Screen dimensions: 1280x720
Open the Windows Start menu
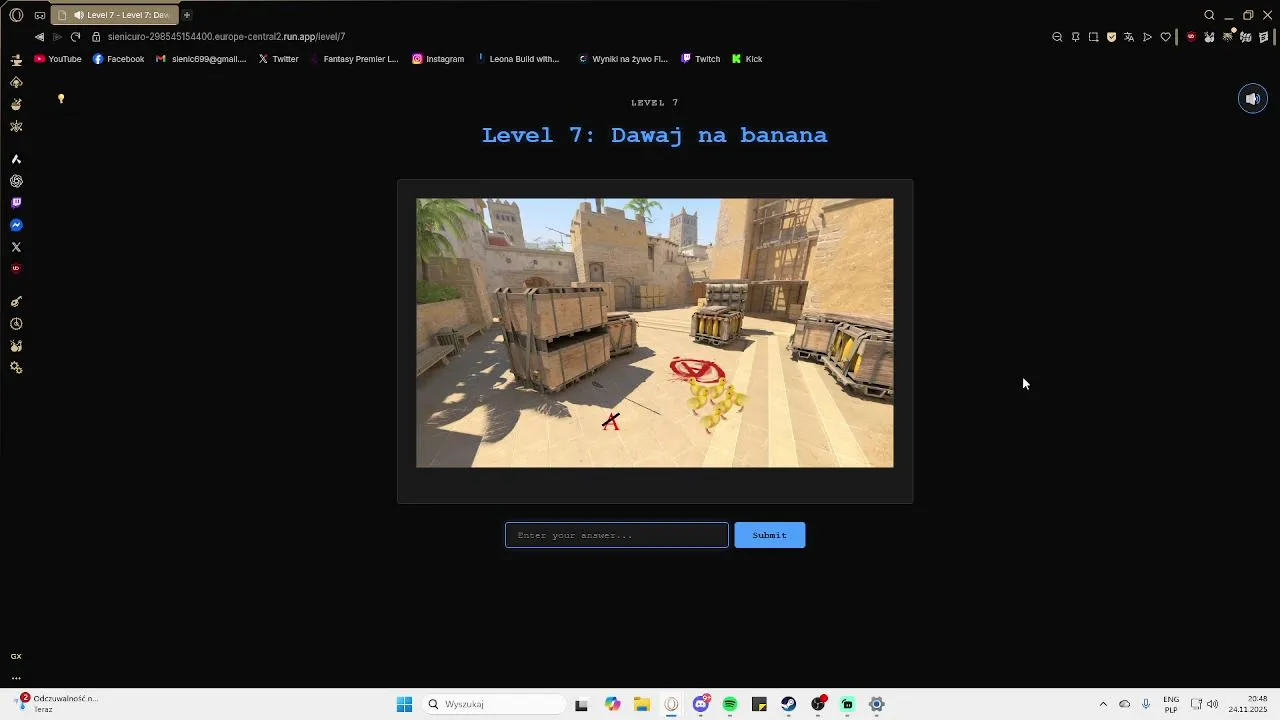(404, 704)
